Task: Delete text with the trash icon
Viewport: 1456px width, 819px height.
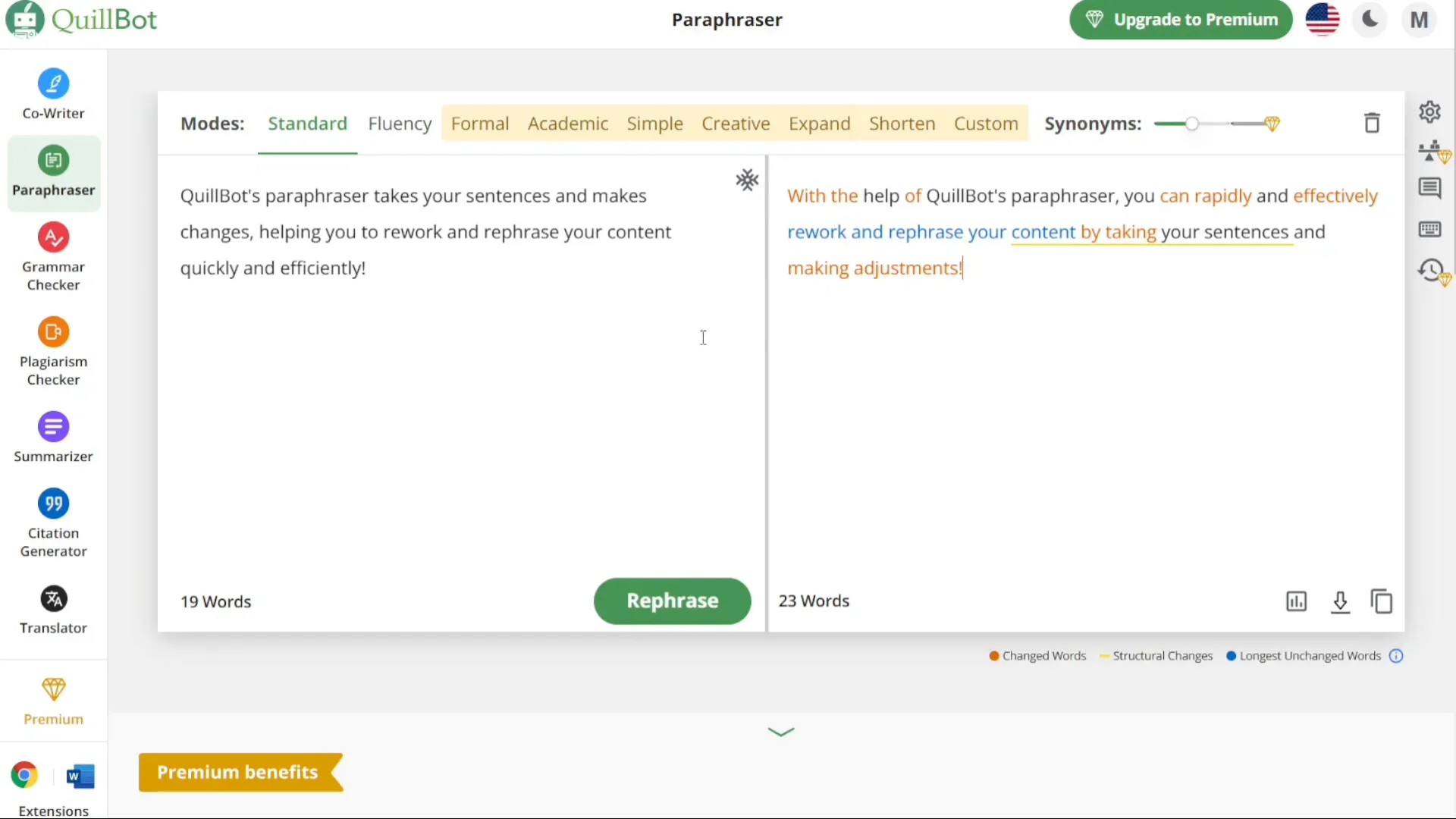Action: 1372,123
